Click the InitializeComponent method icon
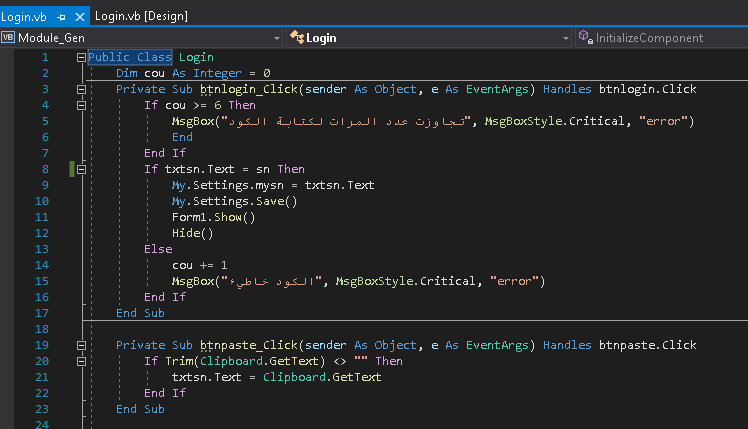The image size is (748, 429). (585, 37)
